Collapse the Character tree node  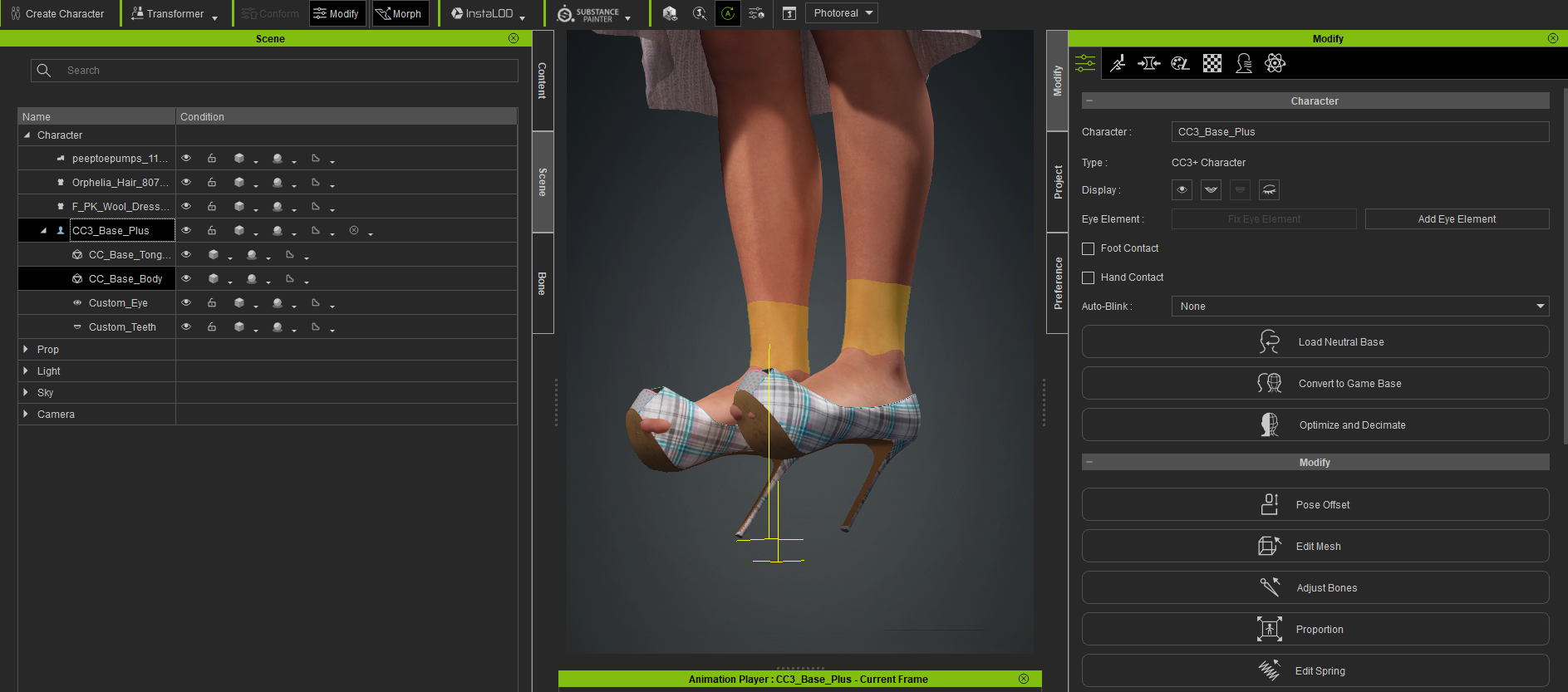pos(27,135)
